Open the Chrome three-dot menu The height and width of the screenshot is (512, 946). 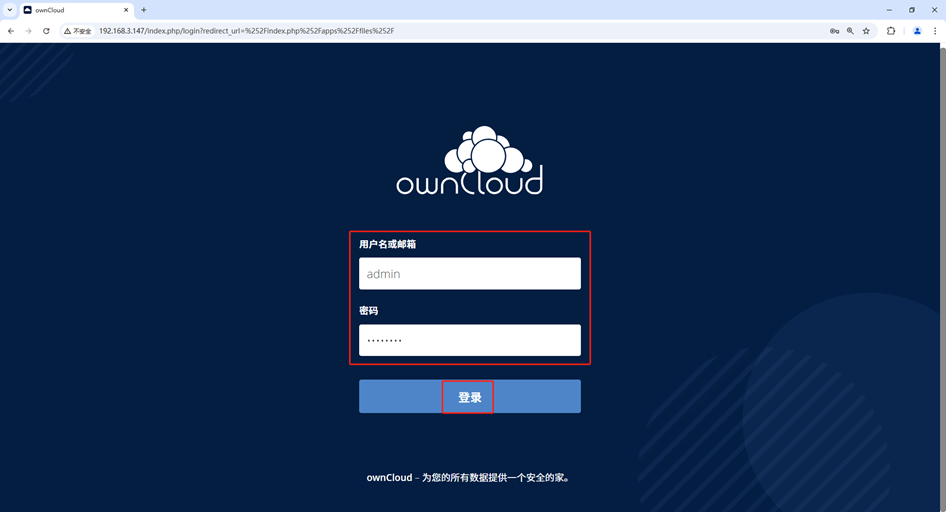pos(935,31)
